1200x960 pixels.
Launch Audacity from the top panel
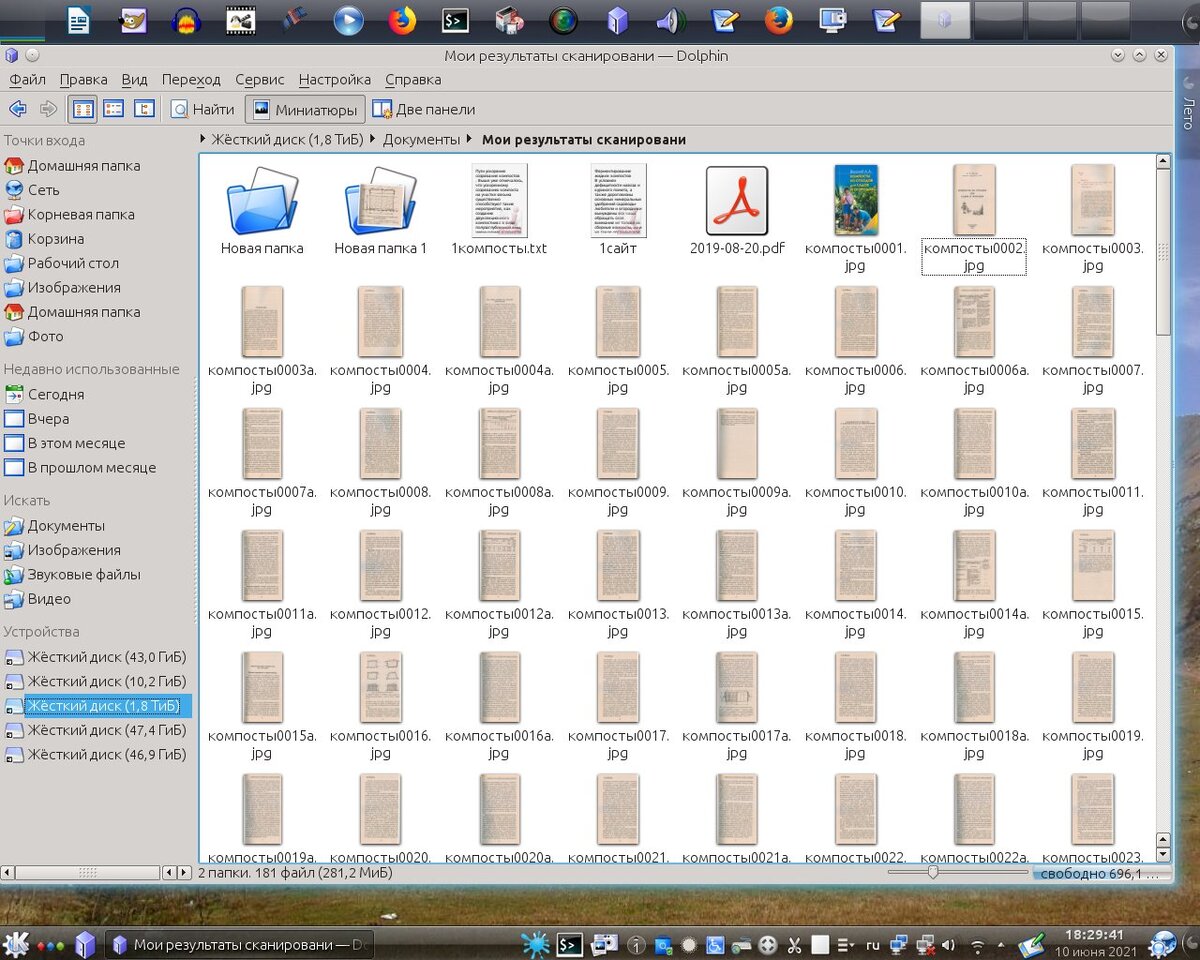186,19
